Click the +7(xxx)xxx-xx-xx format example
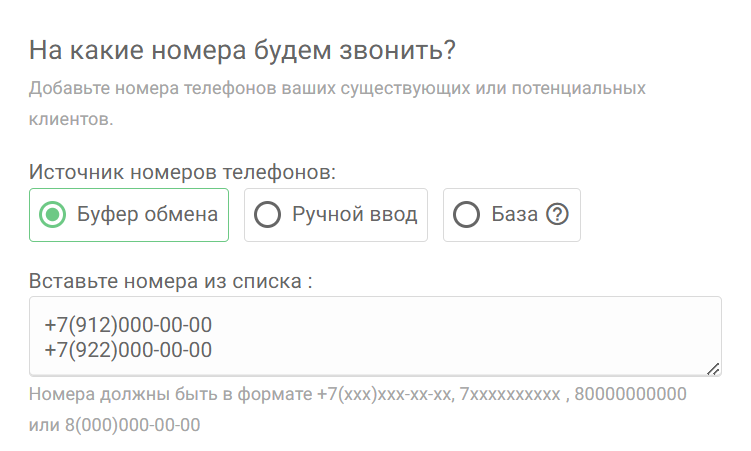The height and width of the screenshot is (451, 751). pos(383,395)
